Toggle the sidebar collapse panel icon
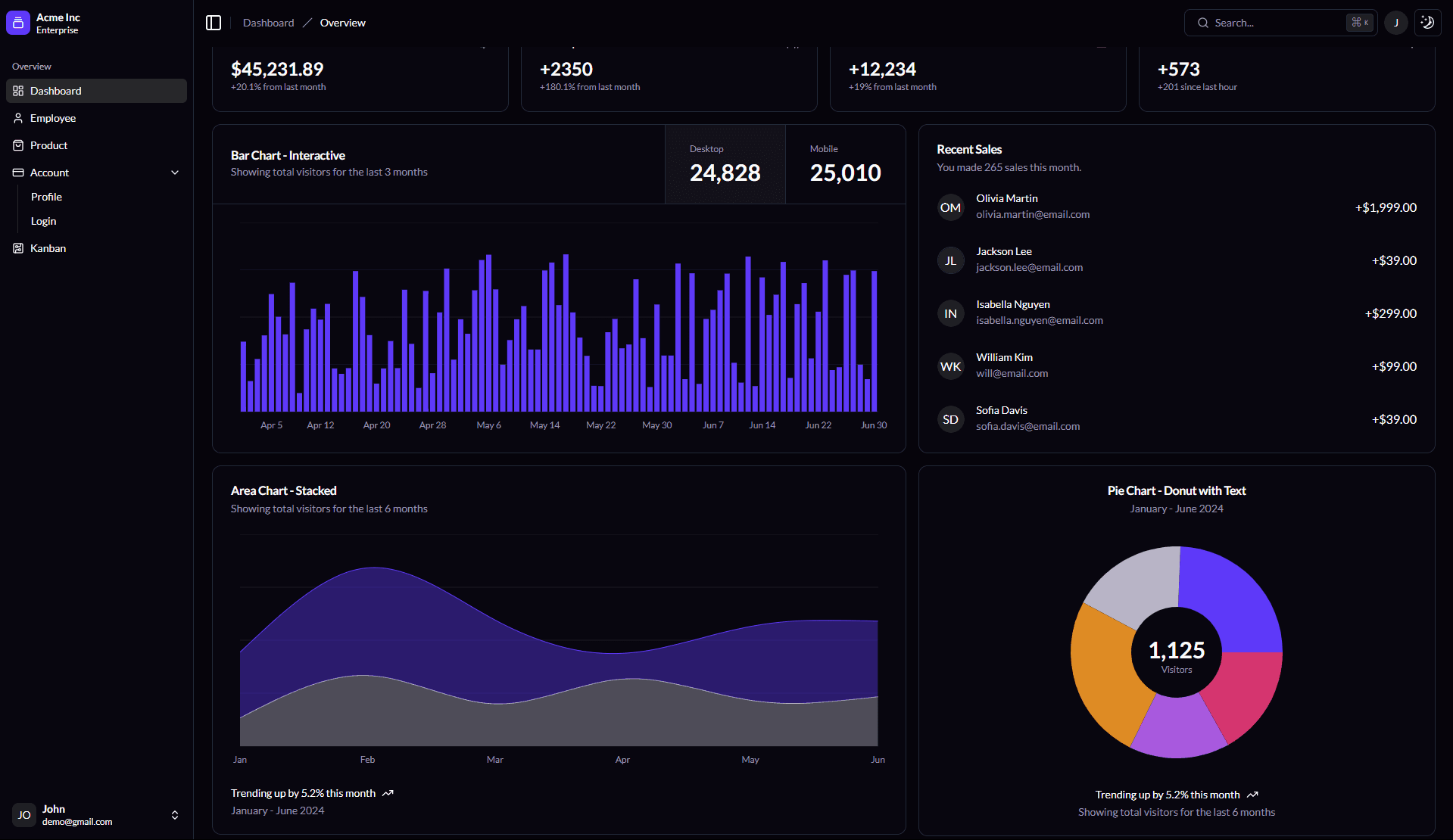 point(214,23)
